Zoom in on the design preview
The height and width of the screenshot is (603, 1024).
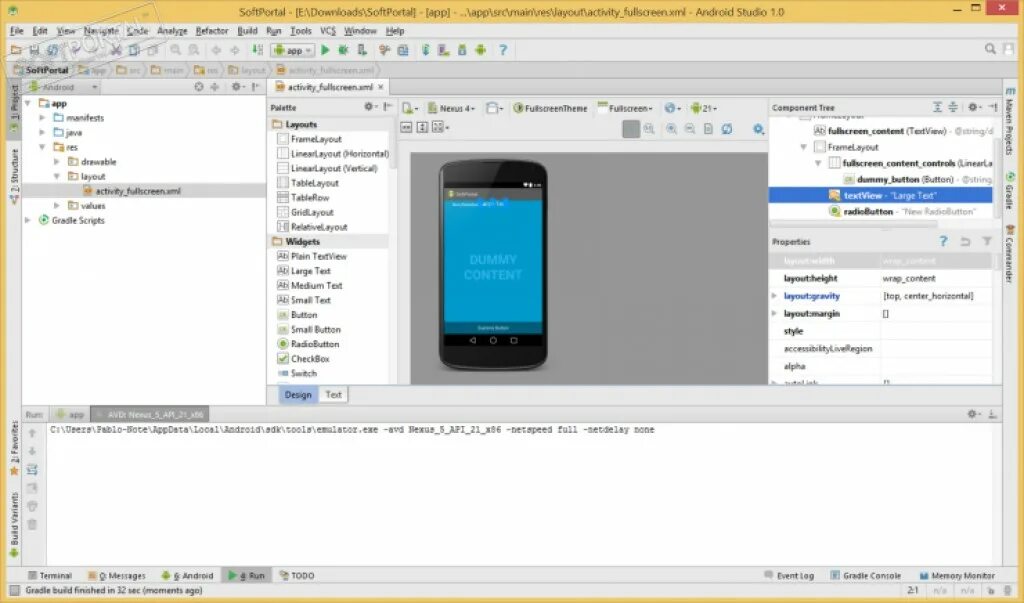click(x=671, y=129)
